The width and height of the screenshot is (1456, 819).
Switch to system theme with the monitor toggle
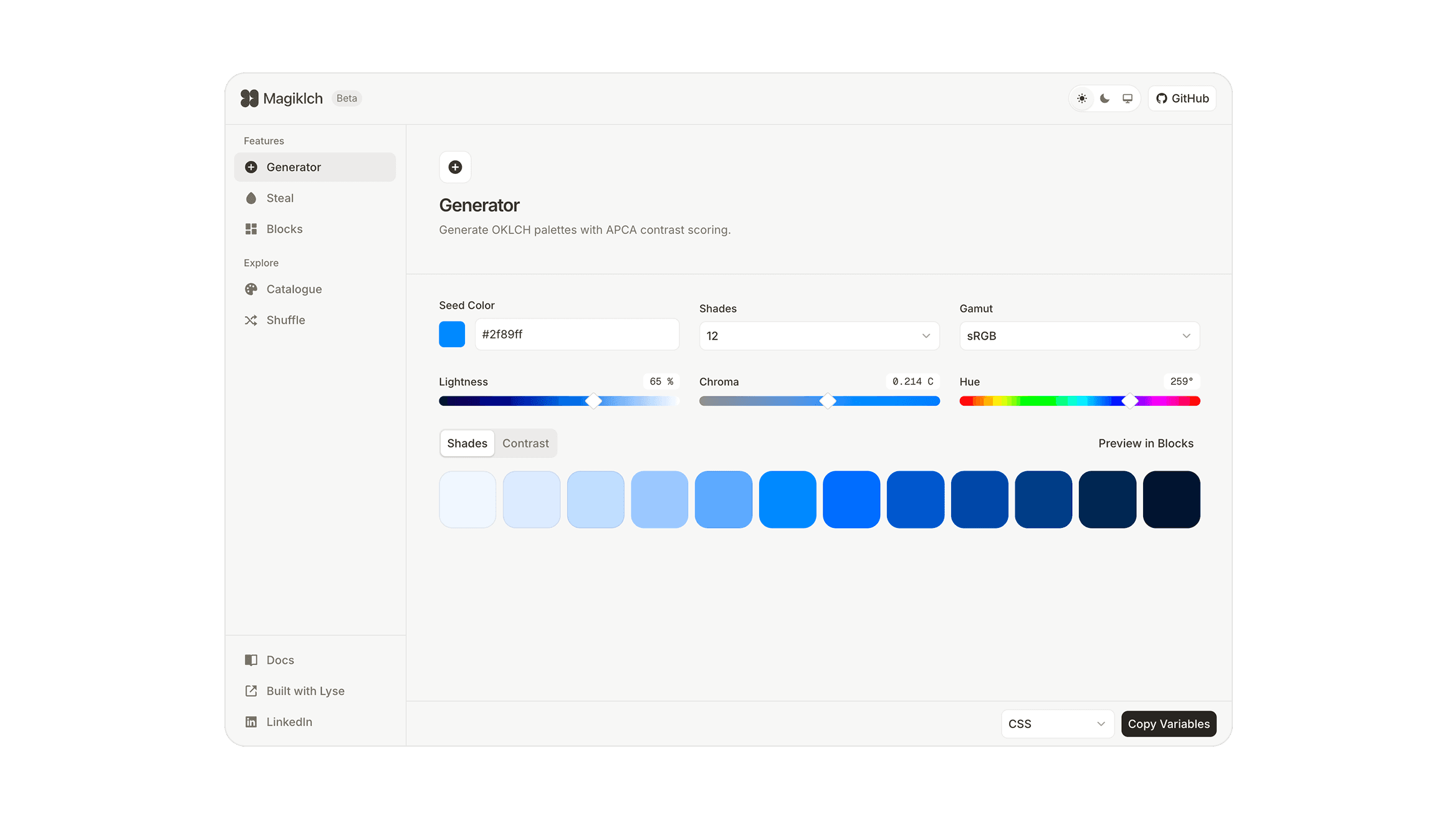1126,98
